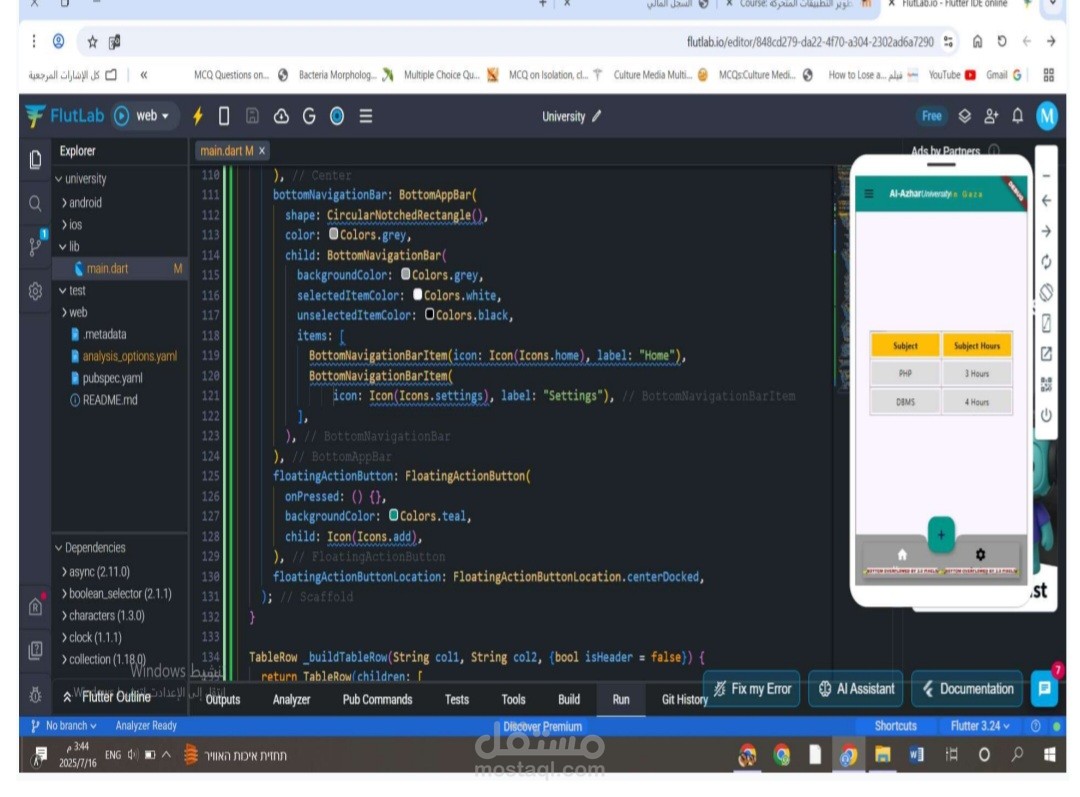Toggle the phone emulator icon in toolbar
Viewport: 1080px width, 797px height.
(224, 116)
